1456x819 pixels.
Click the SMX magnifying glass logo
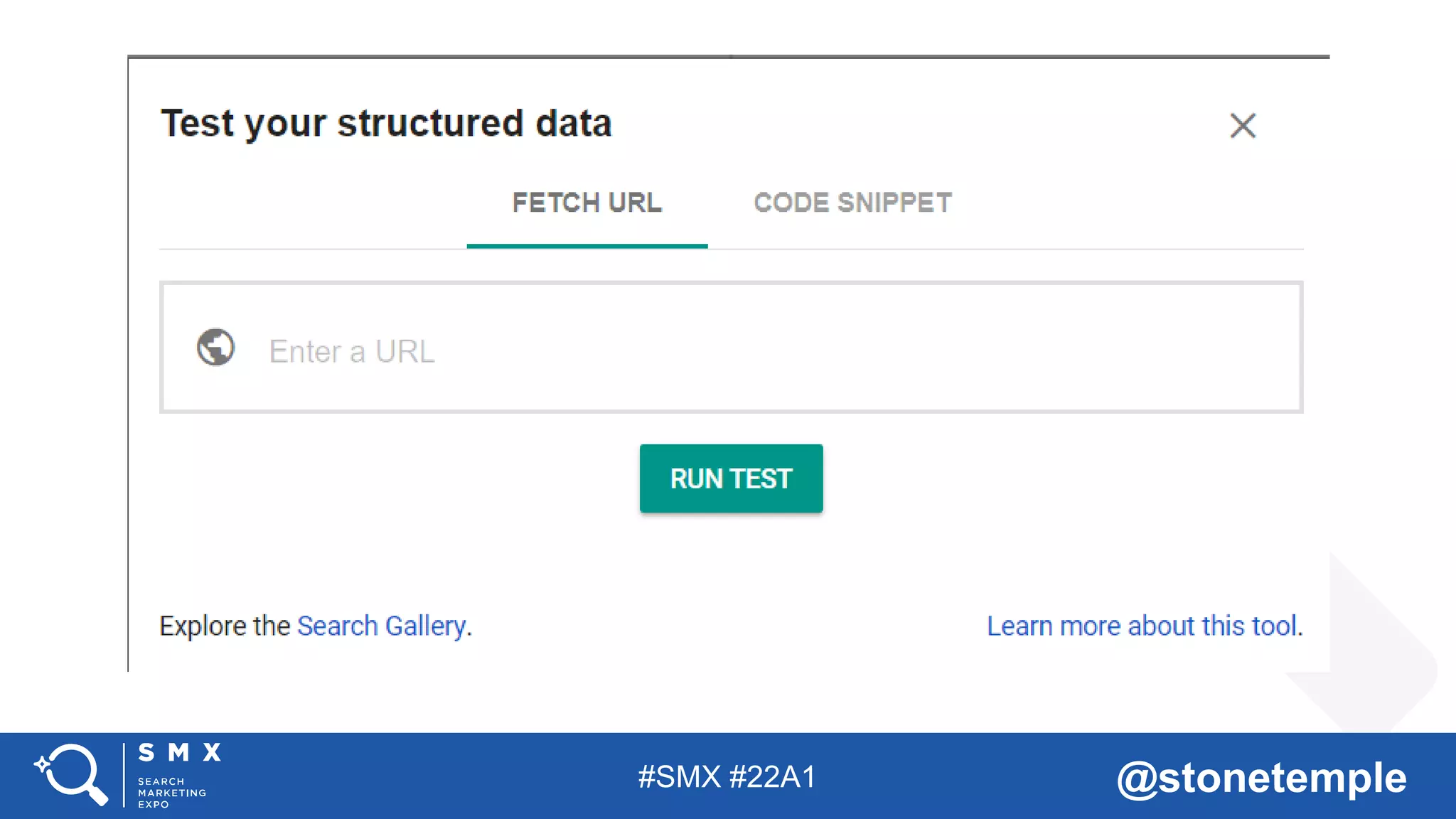tap(73, 774)
